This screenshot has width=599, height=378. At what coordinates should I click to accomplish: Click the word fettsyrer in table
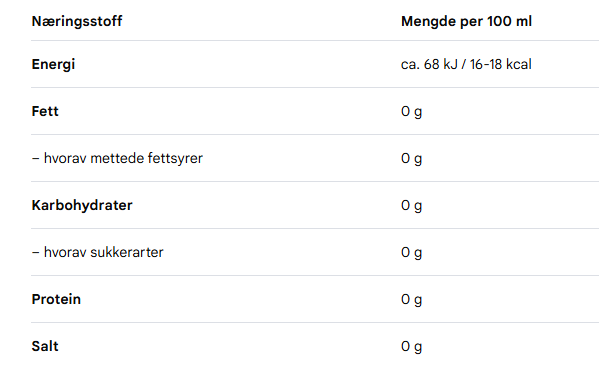coord(175,158)
